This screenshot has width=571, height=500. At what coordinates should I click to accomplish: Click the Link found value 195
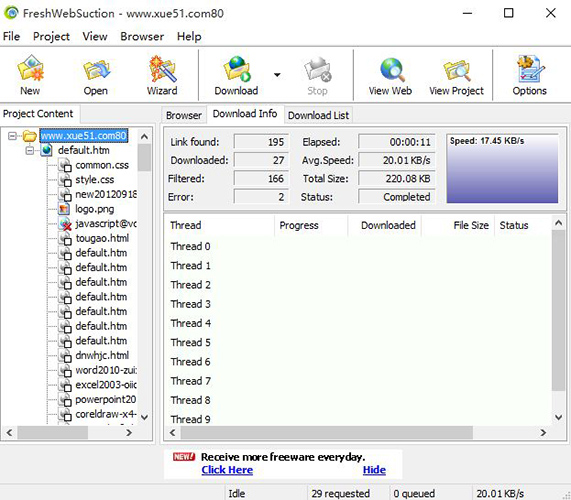point(261,142)
